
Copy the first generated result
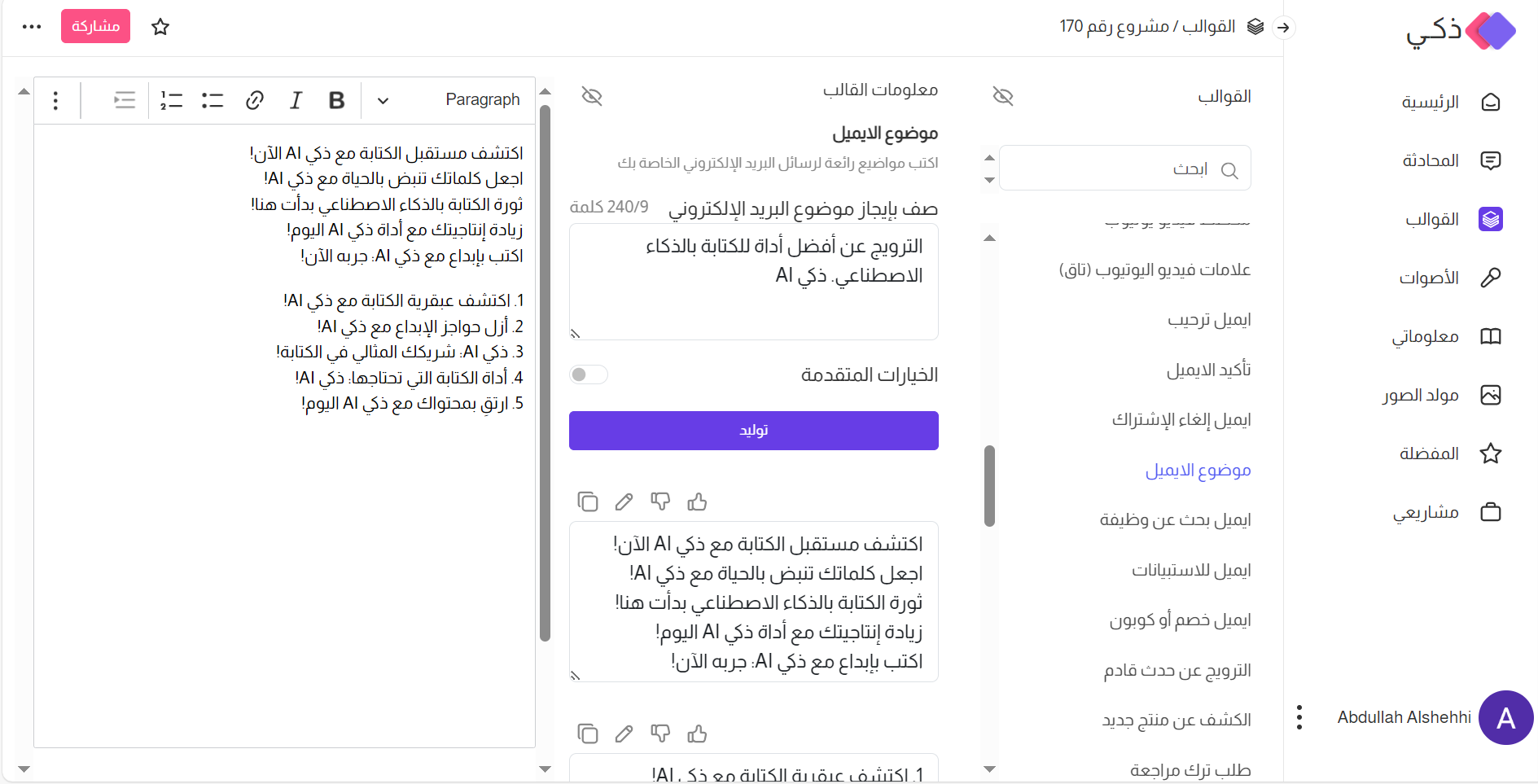[588, 501]
